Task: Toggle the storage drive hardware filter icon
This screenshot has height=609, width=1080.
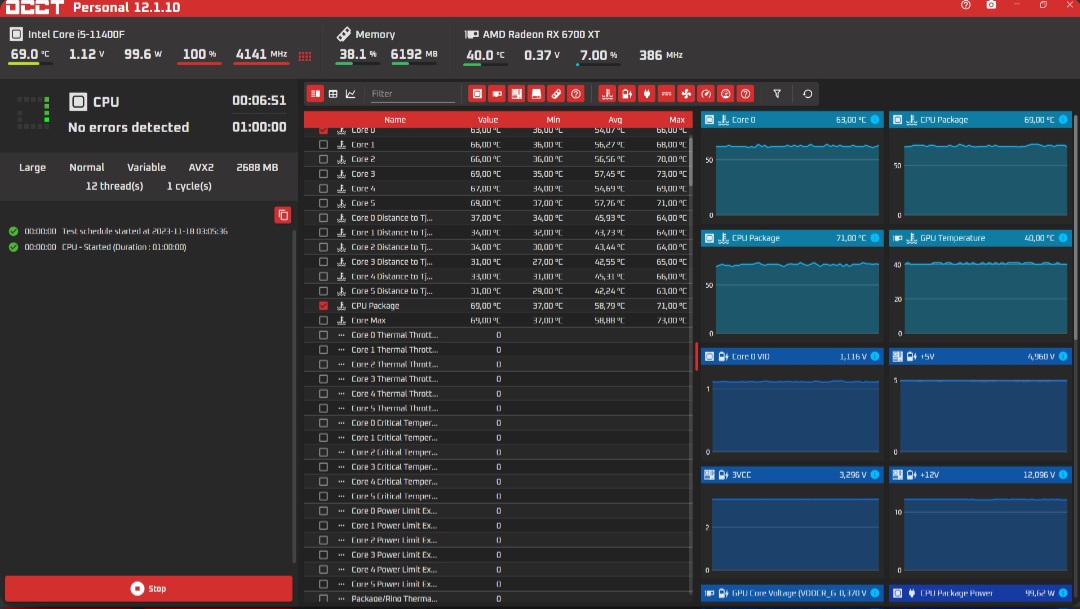Action: 537,94
